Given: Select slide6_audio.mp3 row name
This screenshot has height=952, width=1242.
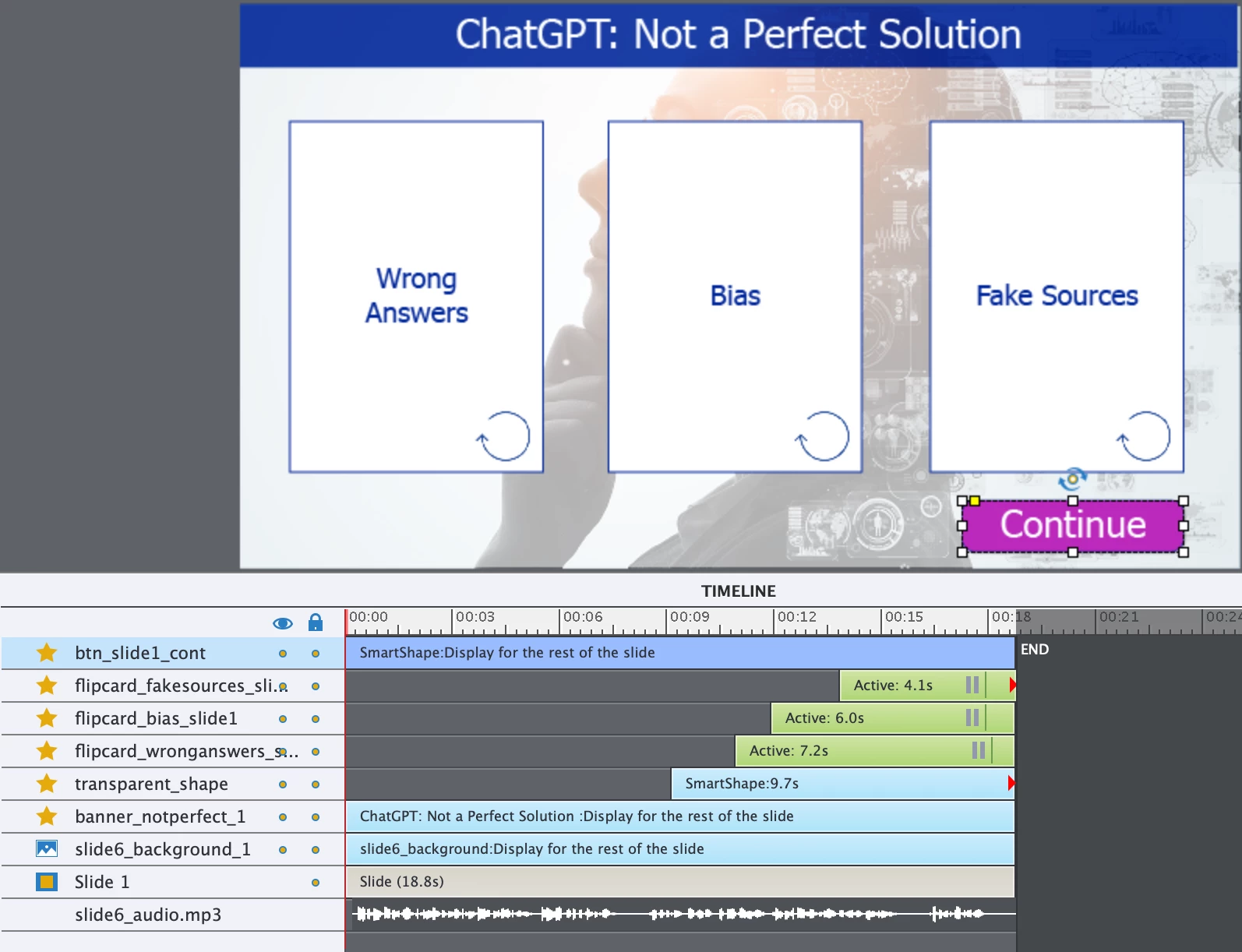Looking at the screenshot, I should [148, 915].
